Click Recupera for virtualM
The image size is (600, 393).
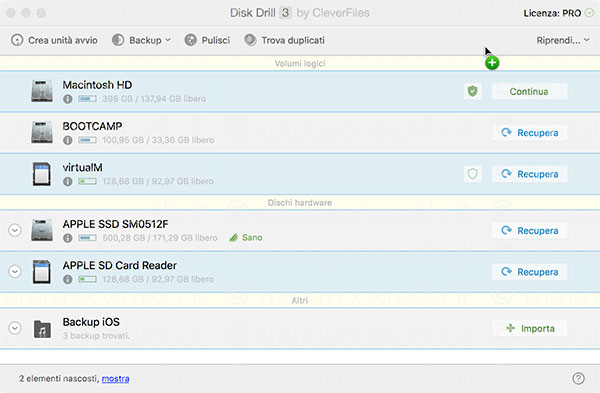529,174
